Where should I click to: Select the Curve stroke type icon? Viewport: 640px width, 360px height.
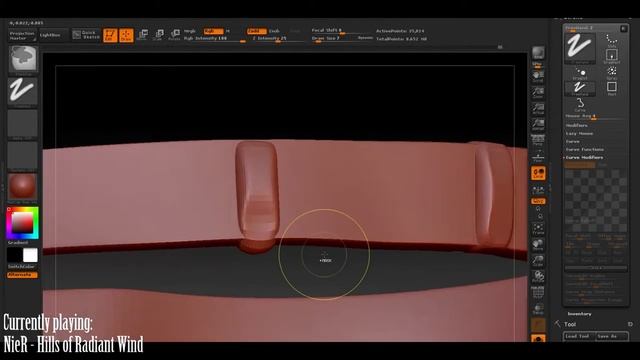(580, 104)
